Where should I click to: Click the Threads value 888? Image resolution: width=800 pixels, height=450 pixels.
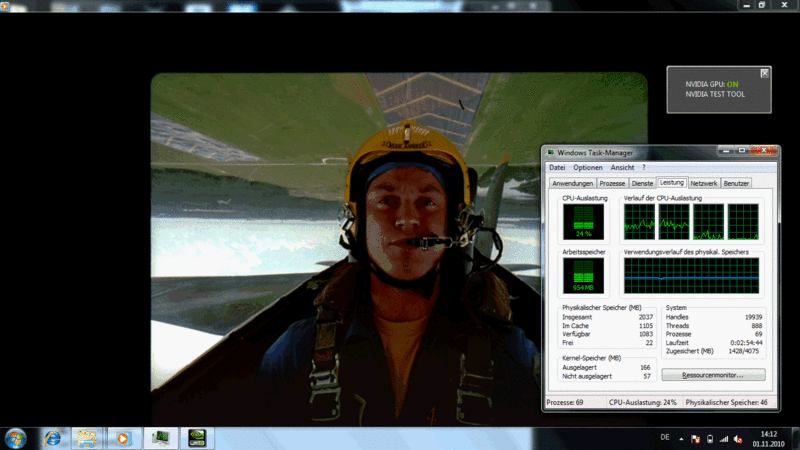tap(757, 326)
